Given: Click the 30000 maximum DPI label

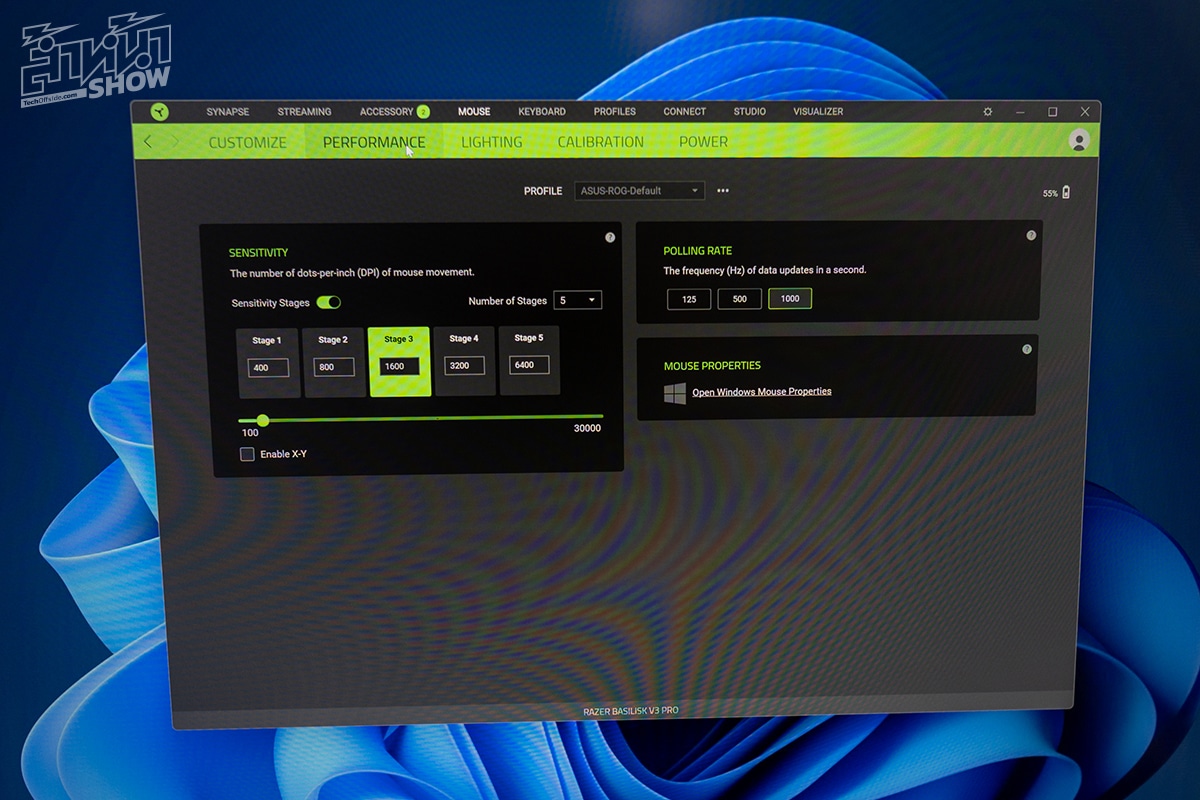Looking at the screenshot, I should [x=587, y=429].
